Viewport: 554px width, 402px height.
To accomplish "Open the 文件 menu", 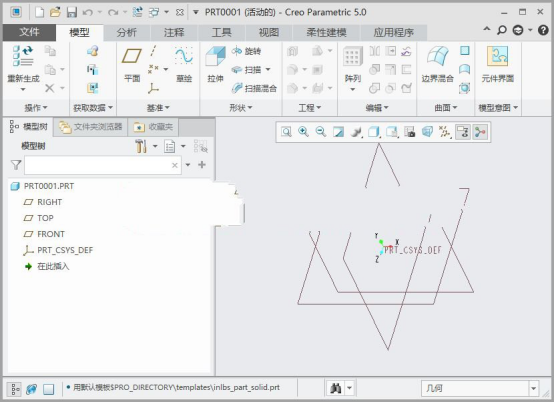I will [x=29, y=32].
